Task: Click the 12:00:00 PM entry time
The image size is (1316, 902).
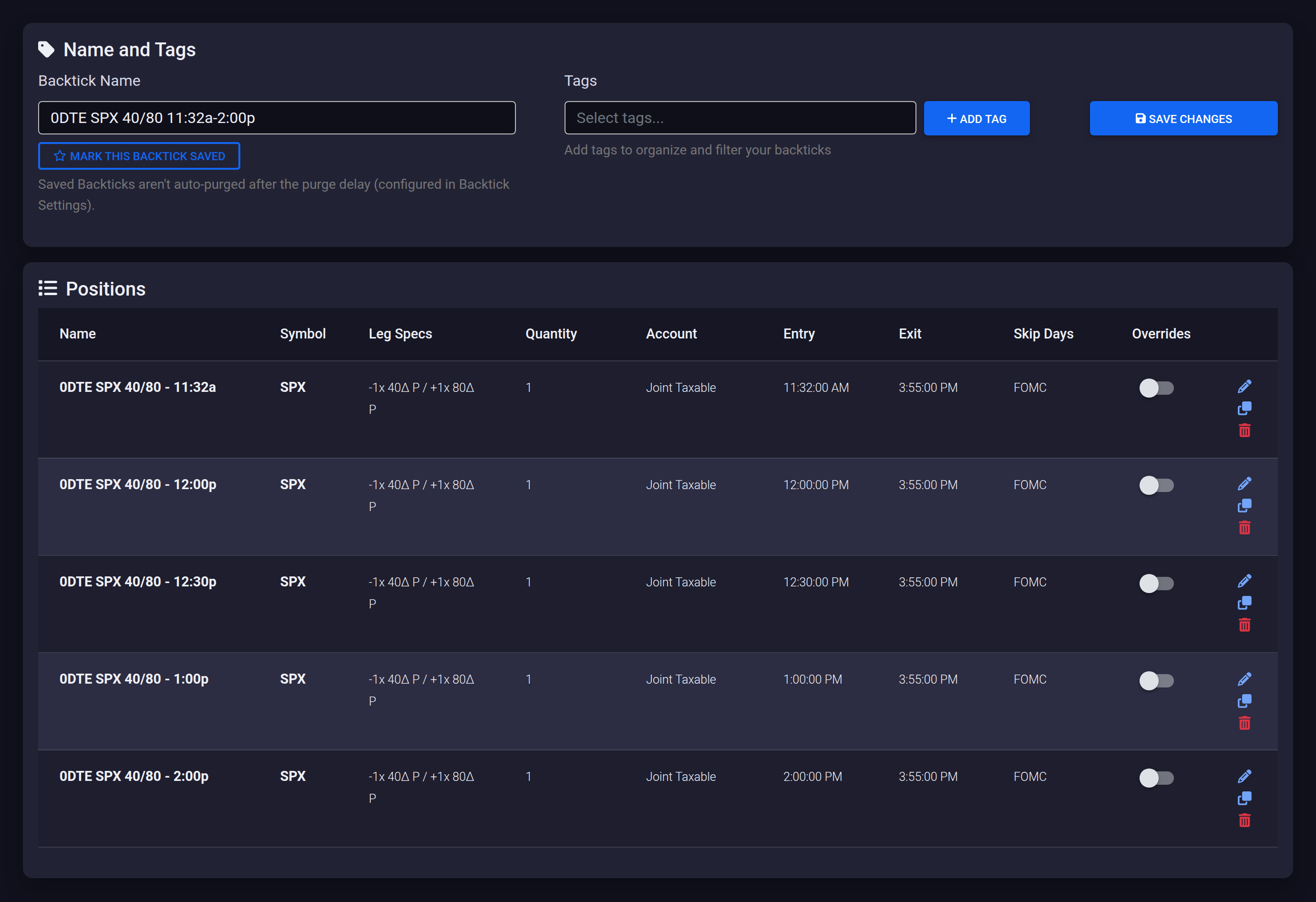Action: tap(816, 485)
